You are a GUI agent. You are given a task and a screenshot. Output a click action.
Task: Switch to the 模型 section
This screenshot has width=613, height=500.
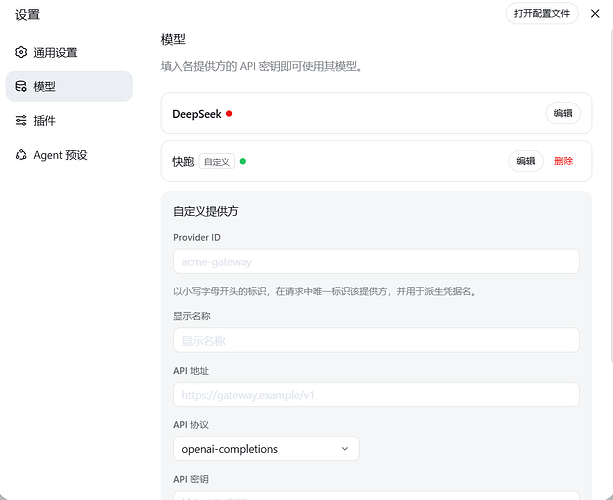(x=69, y=86)
